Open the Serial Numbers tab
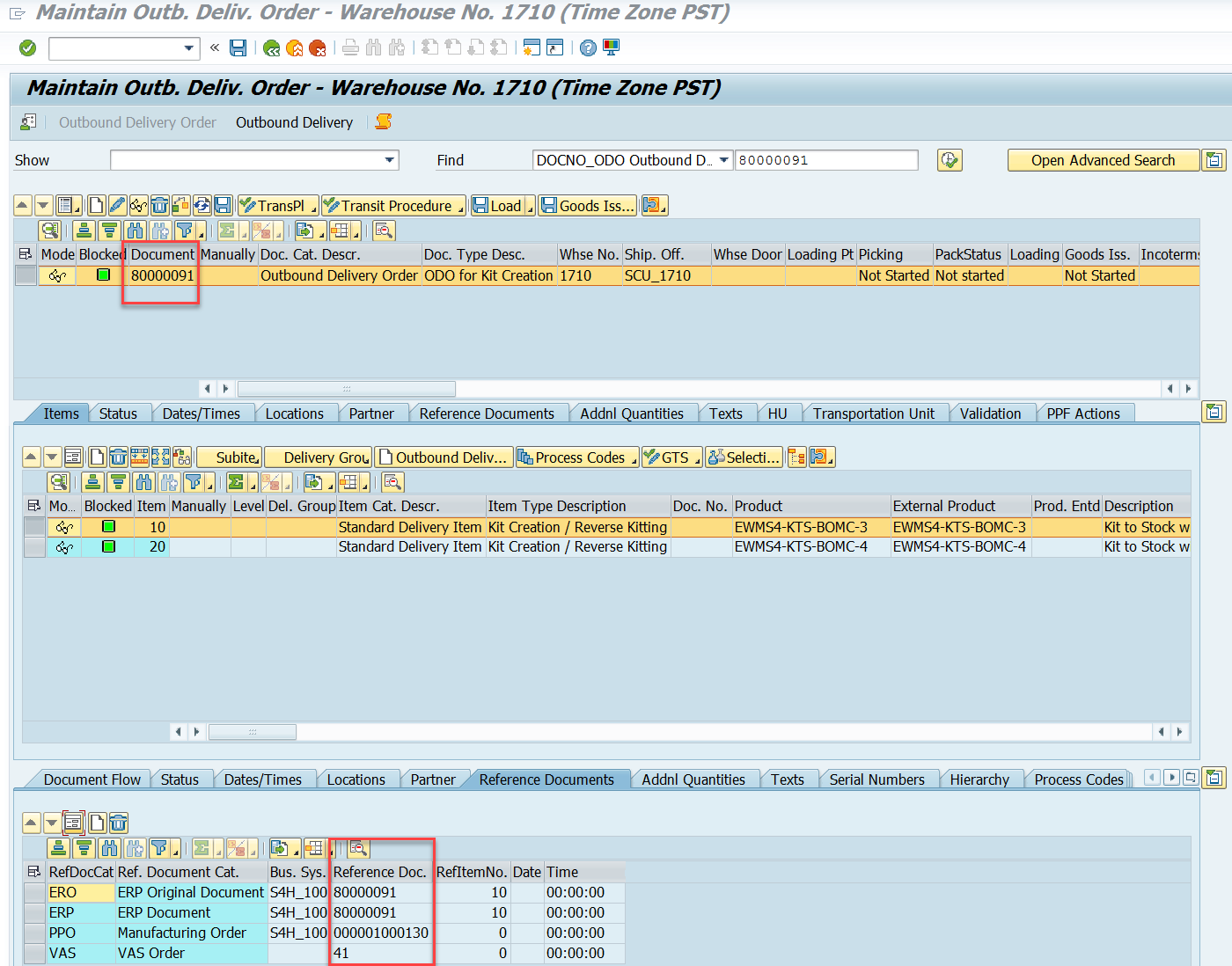The width and height of the screenshot is (1232, 966). (x=876, y=779)
